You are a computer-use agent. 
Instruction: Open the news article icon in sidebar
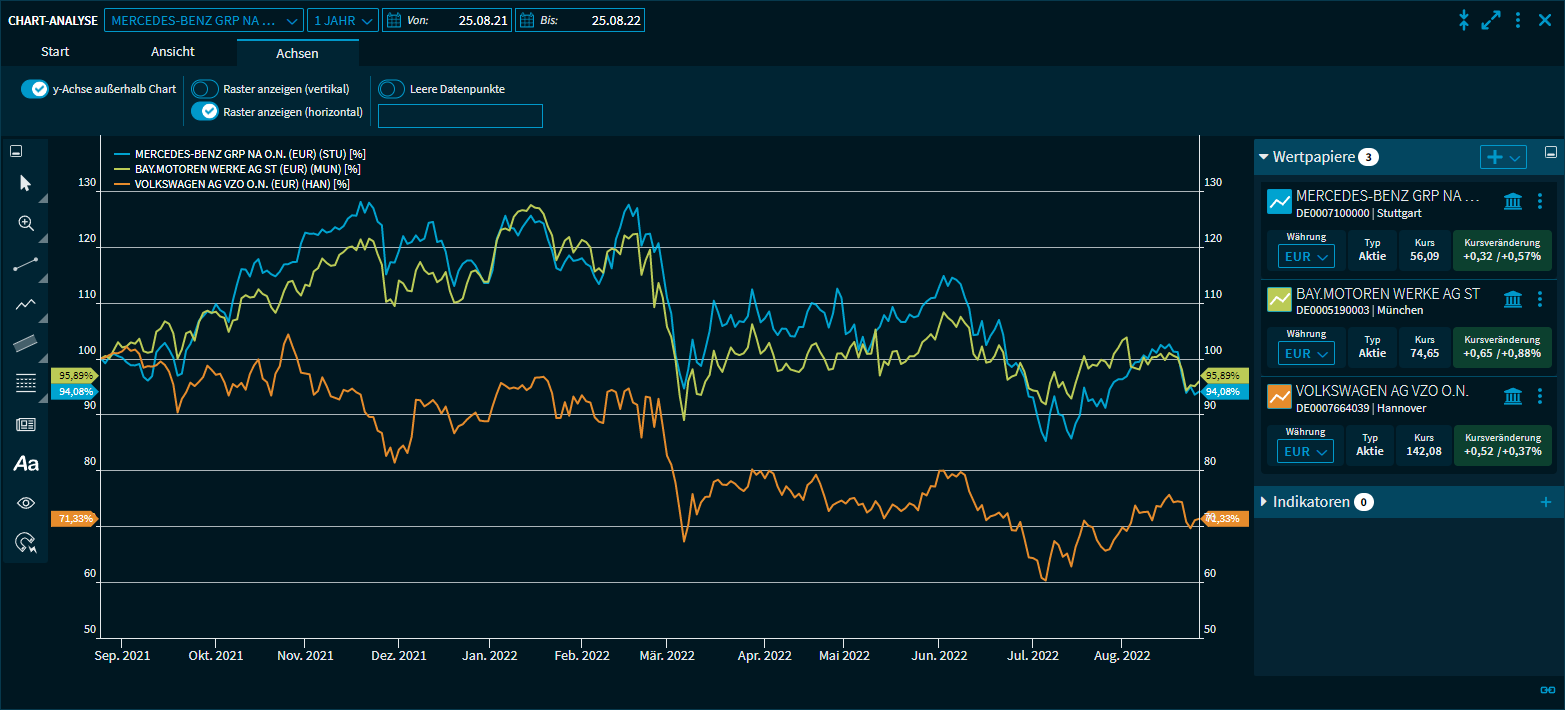coord(25,424)
